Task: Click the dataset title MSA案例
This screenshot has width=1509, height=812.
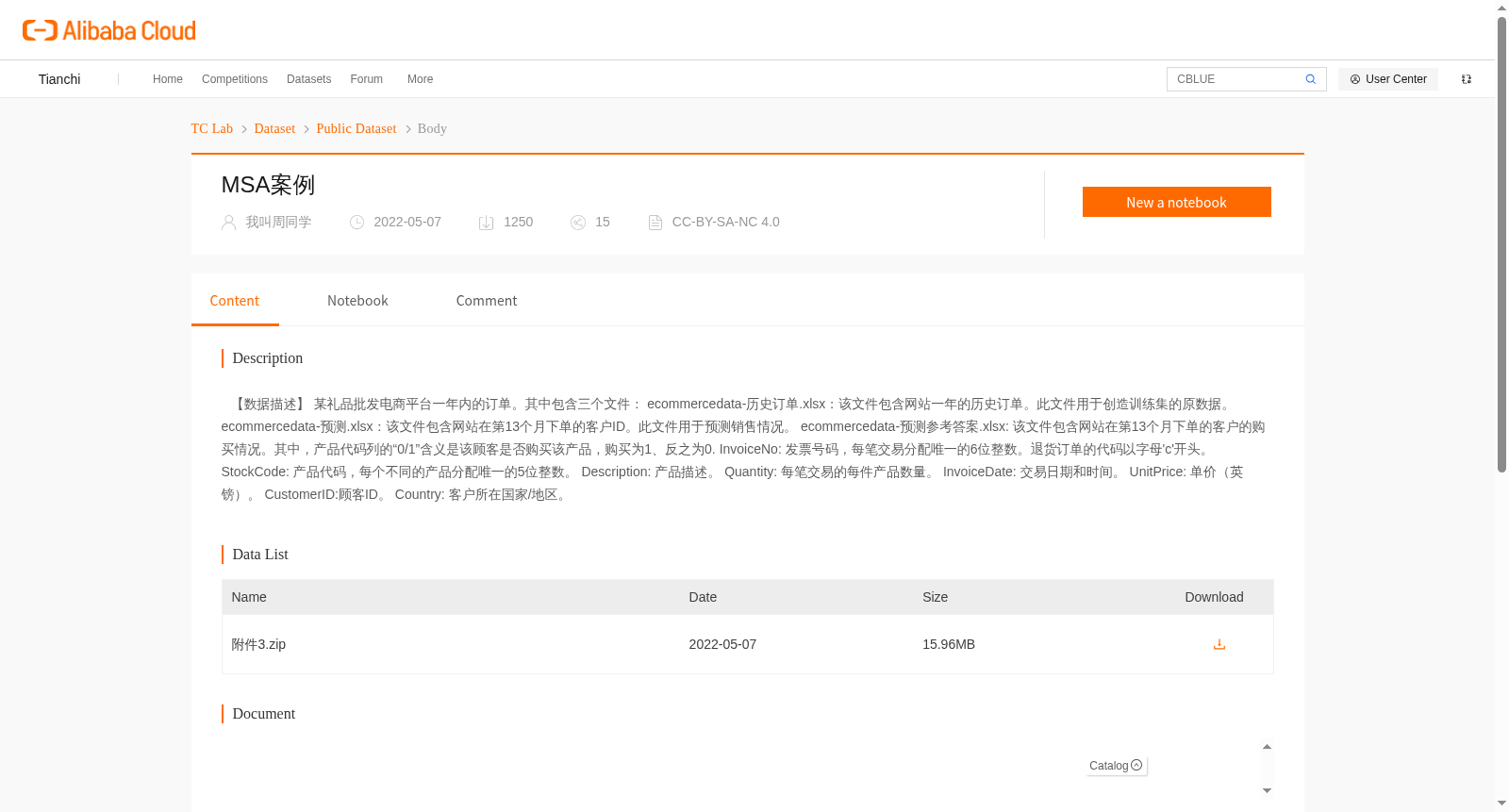Action: [268, 185]
